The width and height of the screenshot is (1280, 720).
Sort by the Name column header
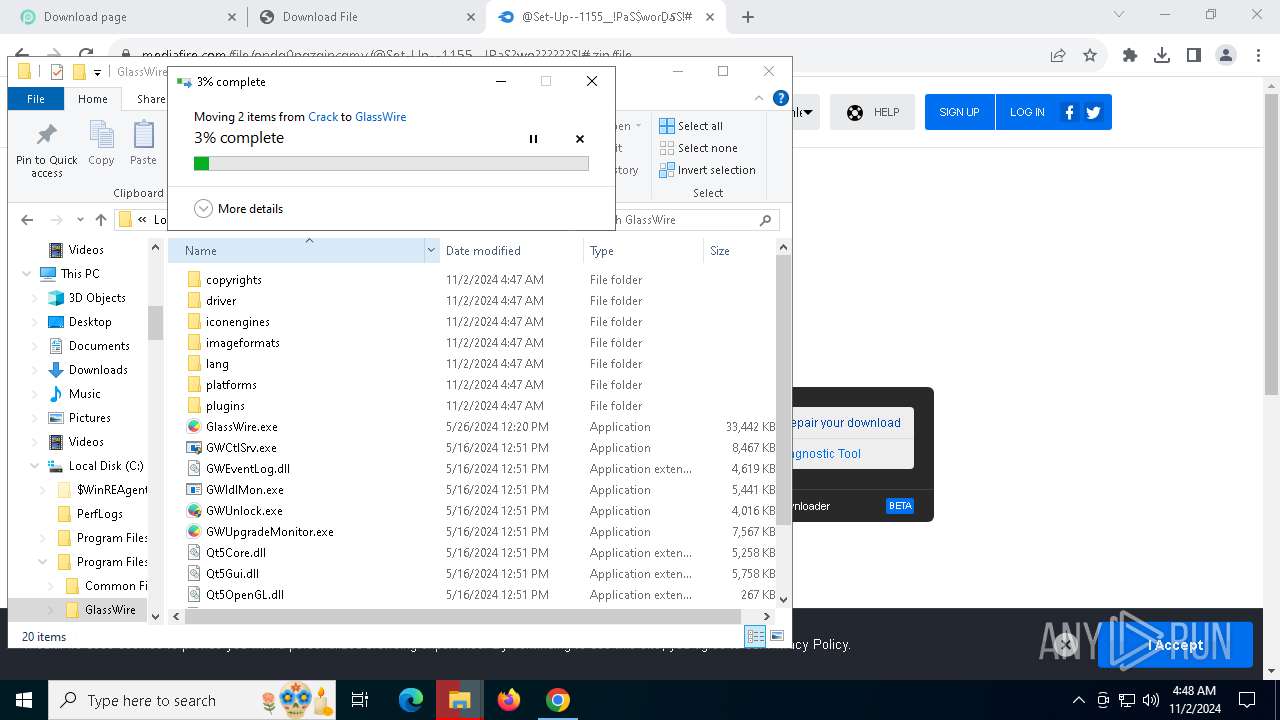click(x=296, y=251)
